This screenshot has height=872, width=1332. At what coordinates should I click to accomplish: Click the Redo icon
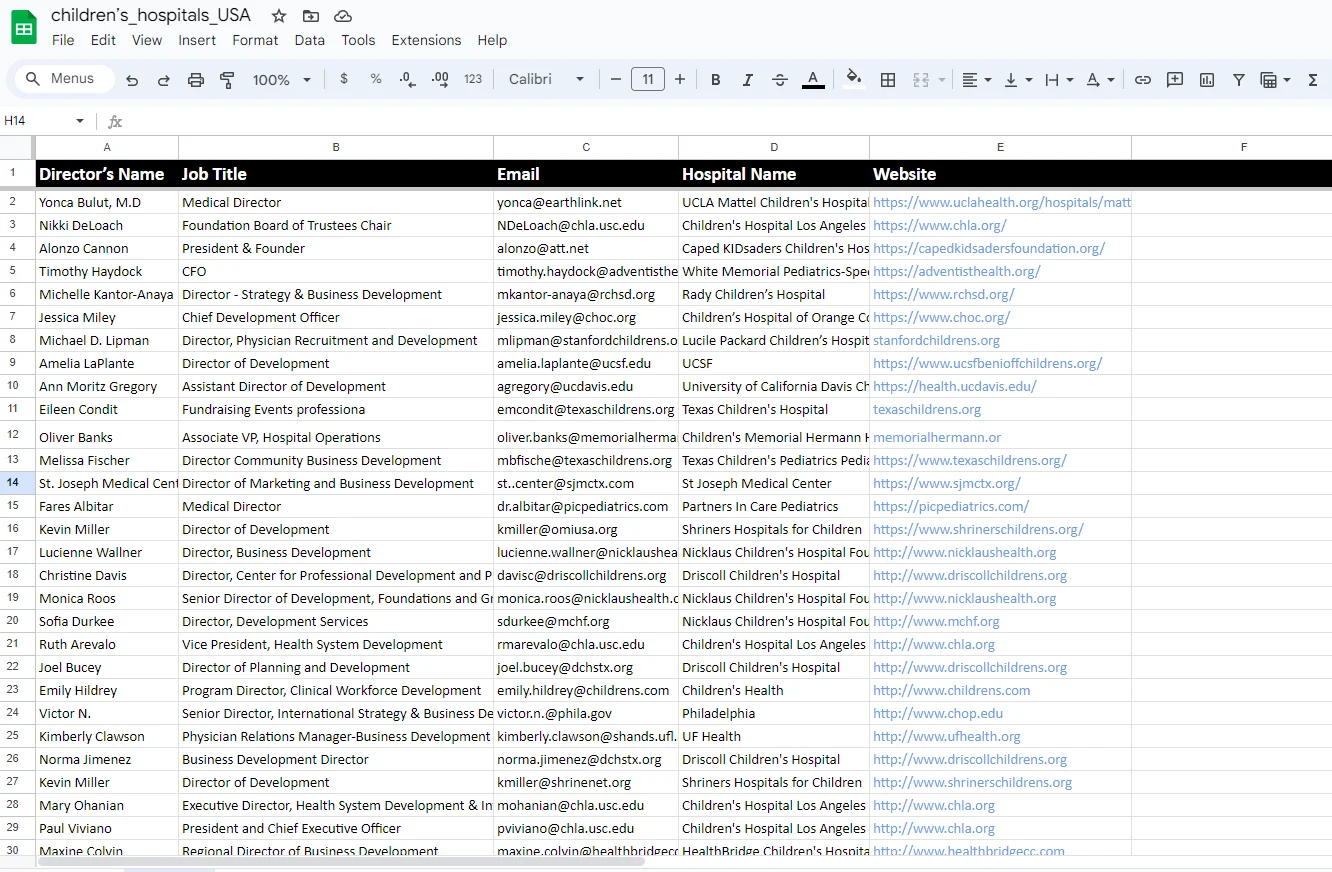pos(164,80)
